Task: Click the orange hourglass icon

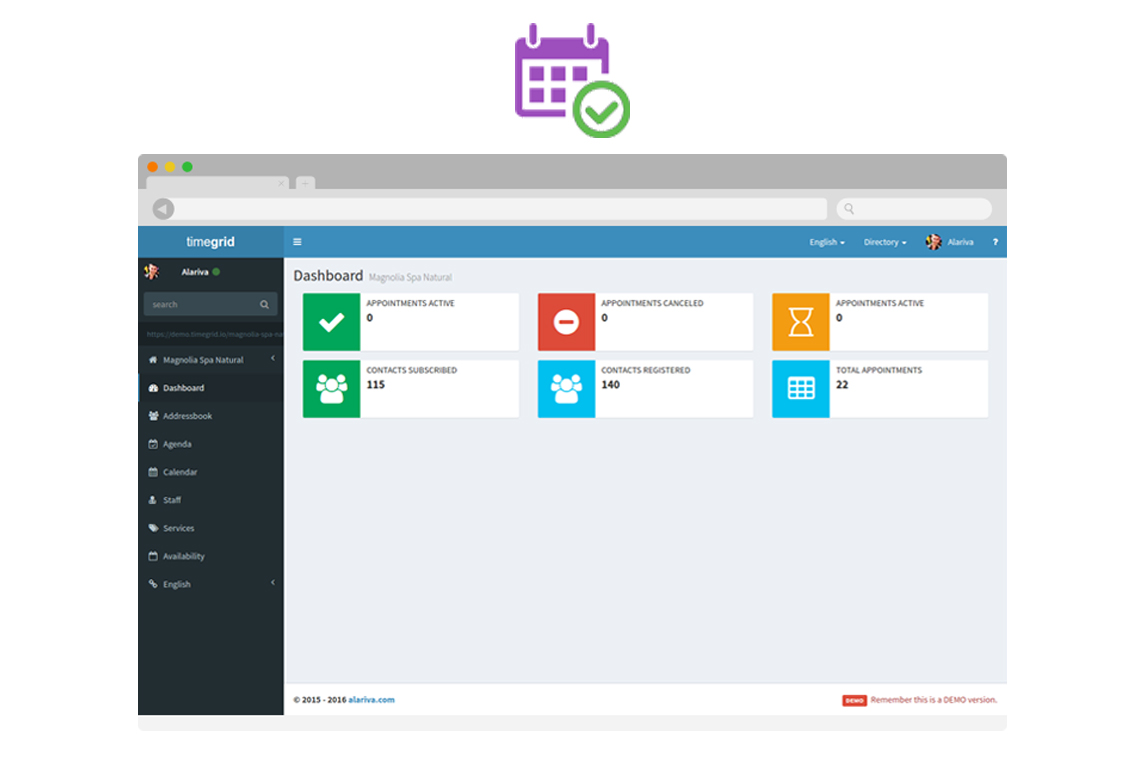Action: (800, 322)
